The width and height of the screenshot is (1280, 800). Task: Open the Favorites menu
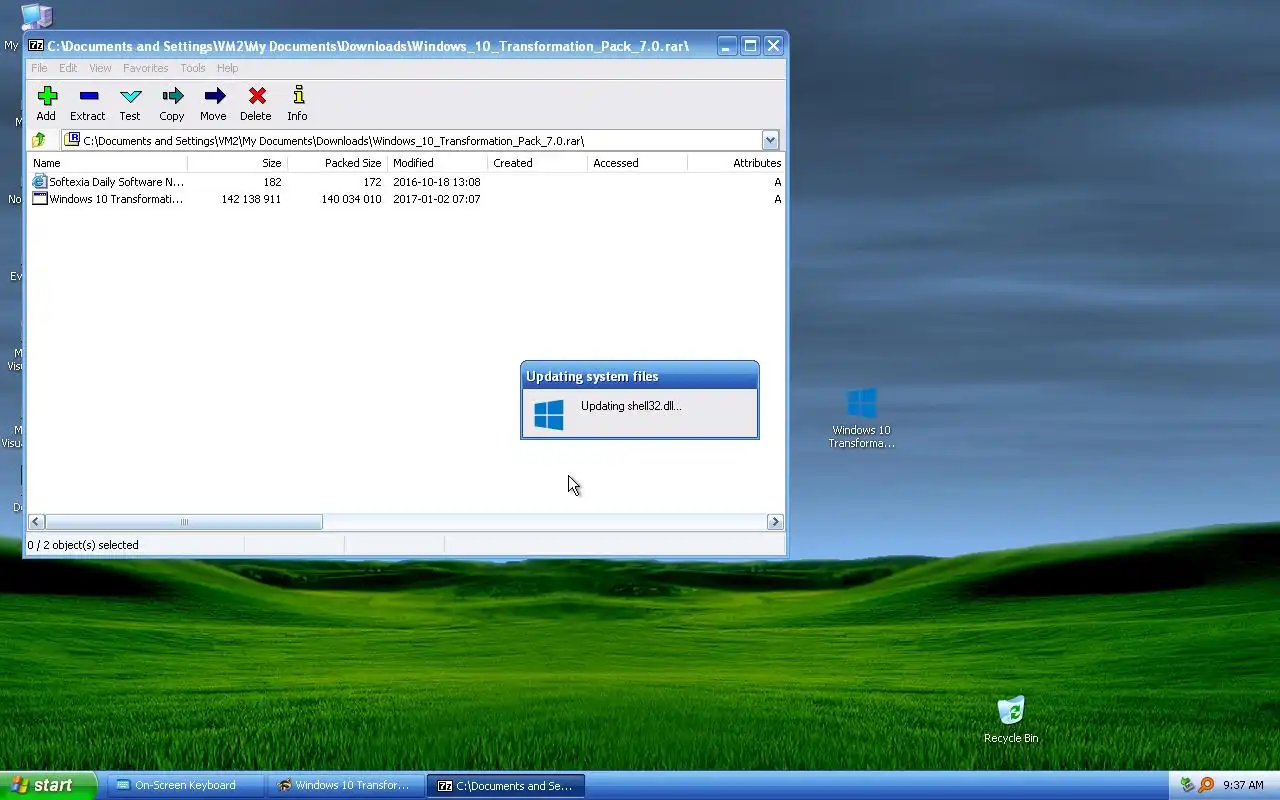click(146, 68)
